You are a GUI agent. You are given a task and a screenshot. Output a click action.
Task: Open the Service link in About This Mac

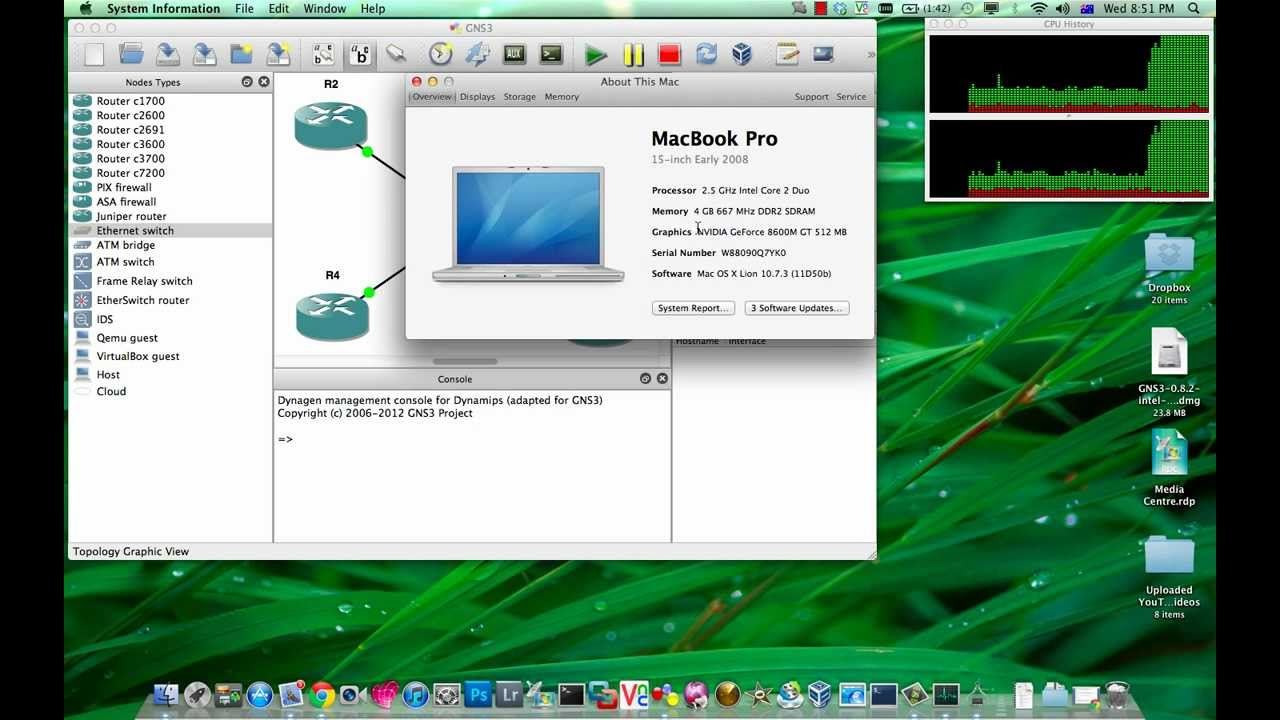(x=851, y=97)
